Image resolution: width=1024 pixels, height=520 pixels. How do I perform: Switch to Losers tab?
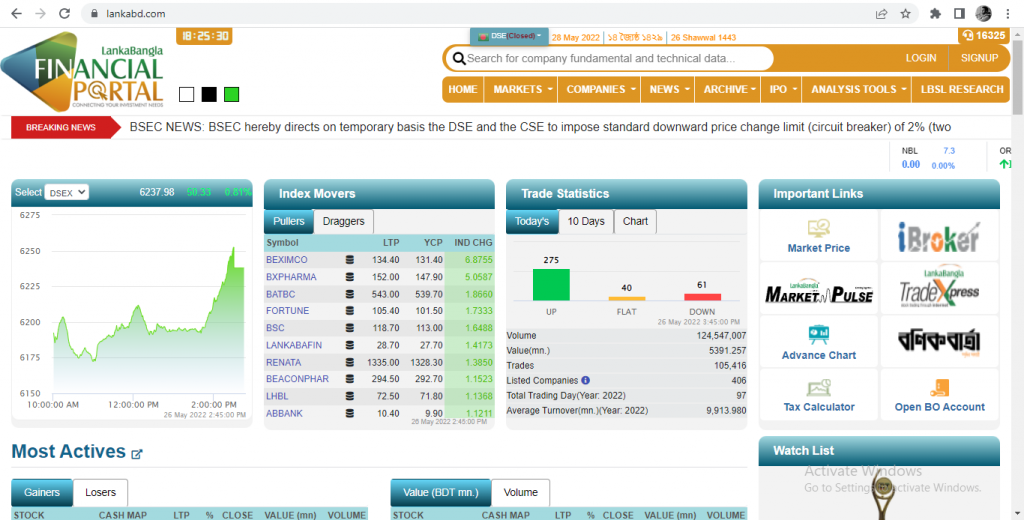point(101,493)
